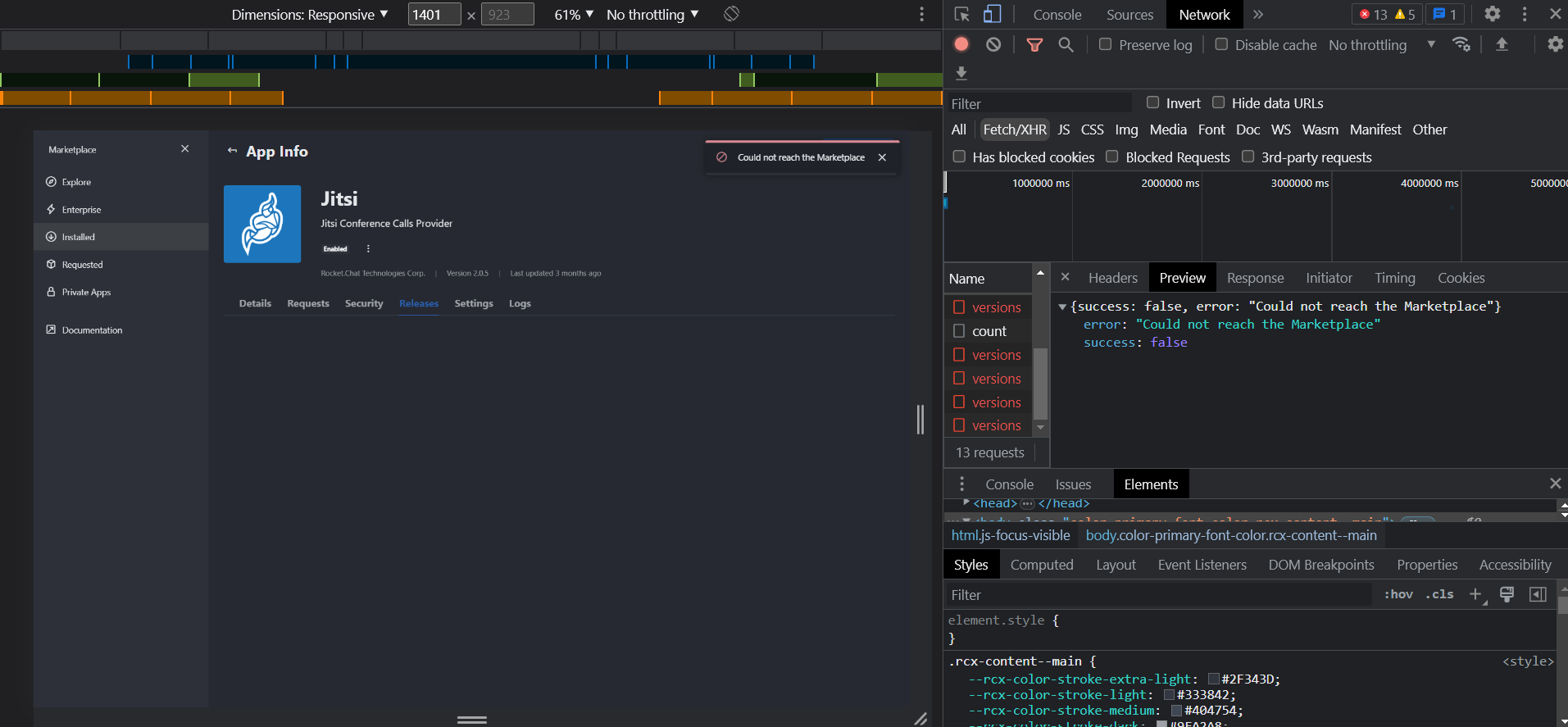
Task: Check Has blocked cookies
Action: point(959,157)
